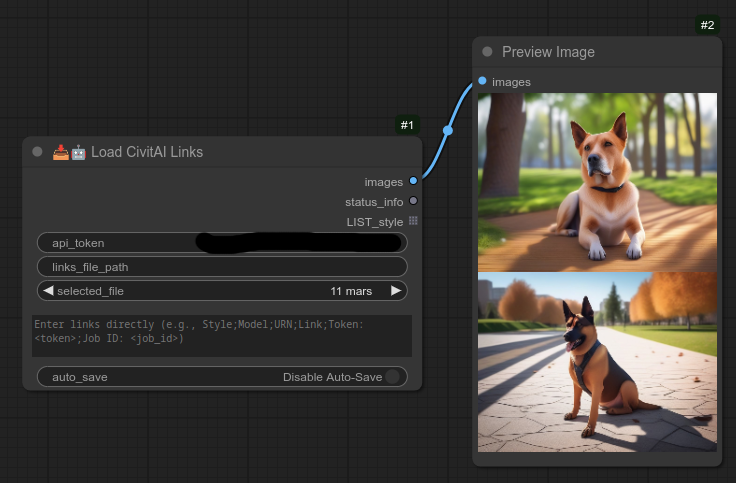The width and height of the screenshot is (736, 483).
Task: Click the midpoint dot on the blue link
Action: click(448, 130)
